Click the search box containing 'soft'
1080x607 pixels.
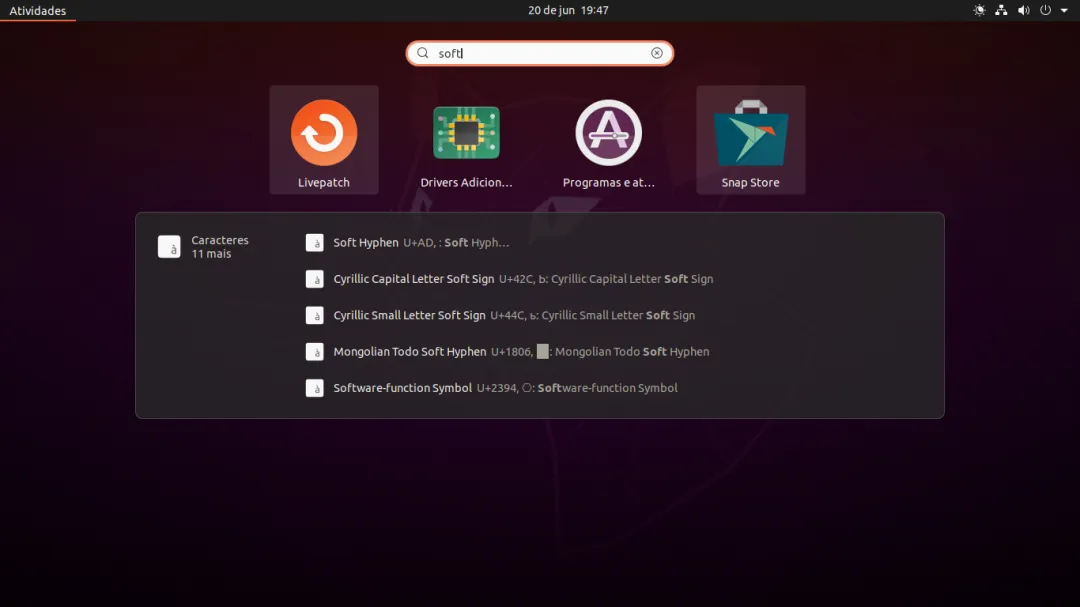[x=539, y=53]
